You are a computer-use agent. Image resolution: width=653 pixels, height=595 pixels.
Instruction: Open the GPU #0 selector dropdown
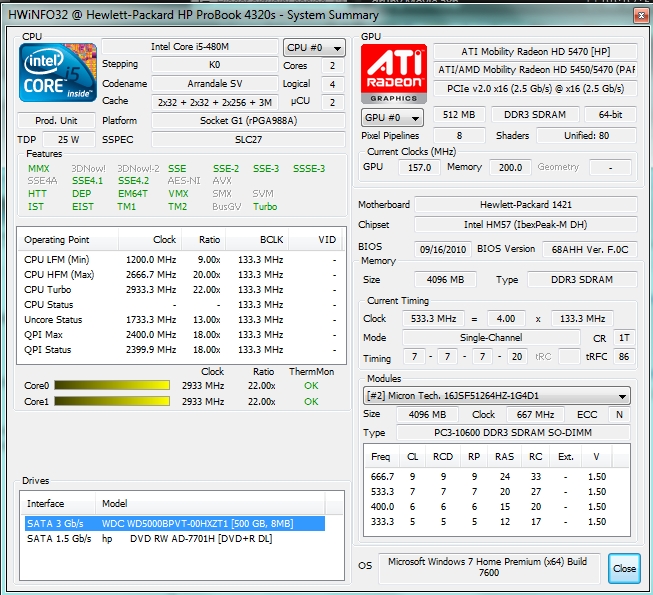click(x=392, y=117)
